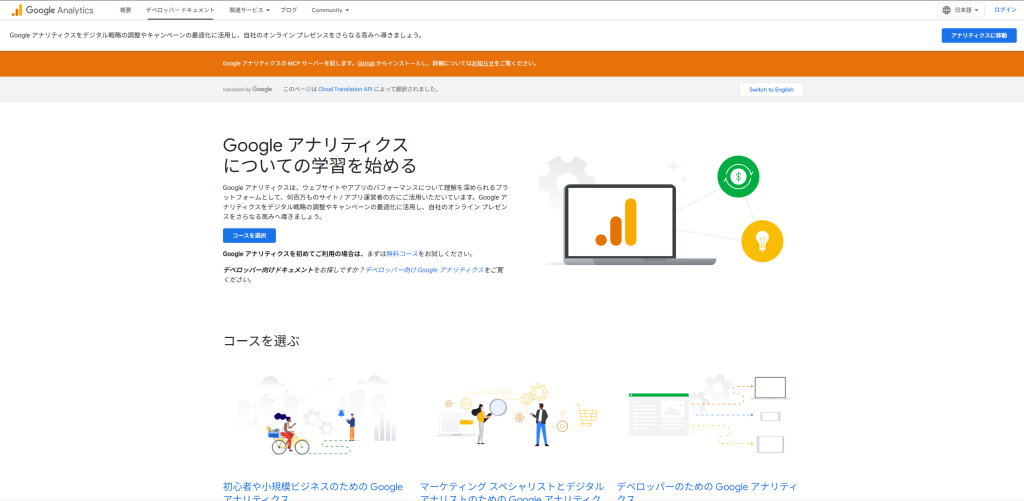1024x501 pixels.
Task: Click the コースを選択 button
Action: pyautogui.click(x=249, y=235)
